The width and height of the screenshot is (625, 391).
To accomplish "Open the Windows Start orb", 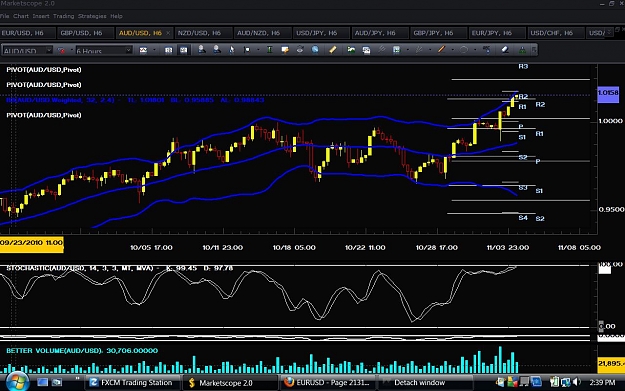I will (x=17, y=382).
